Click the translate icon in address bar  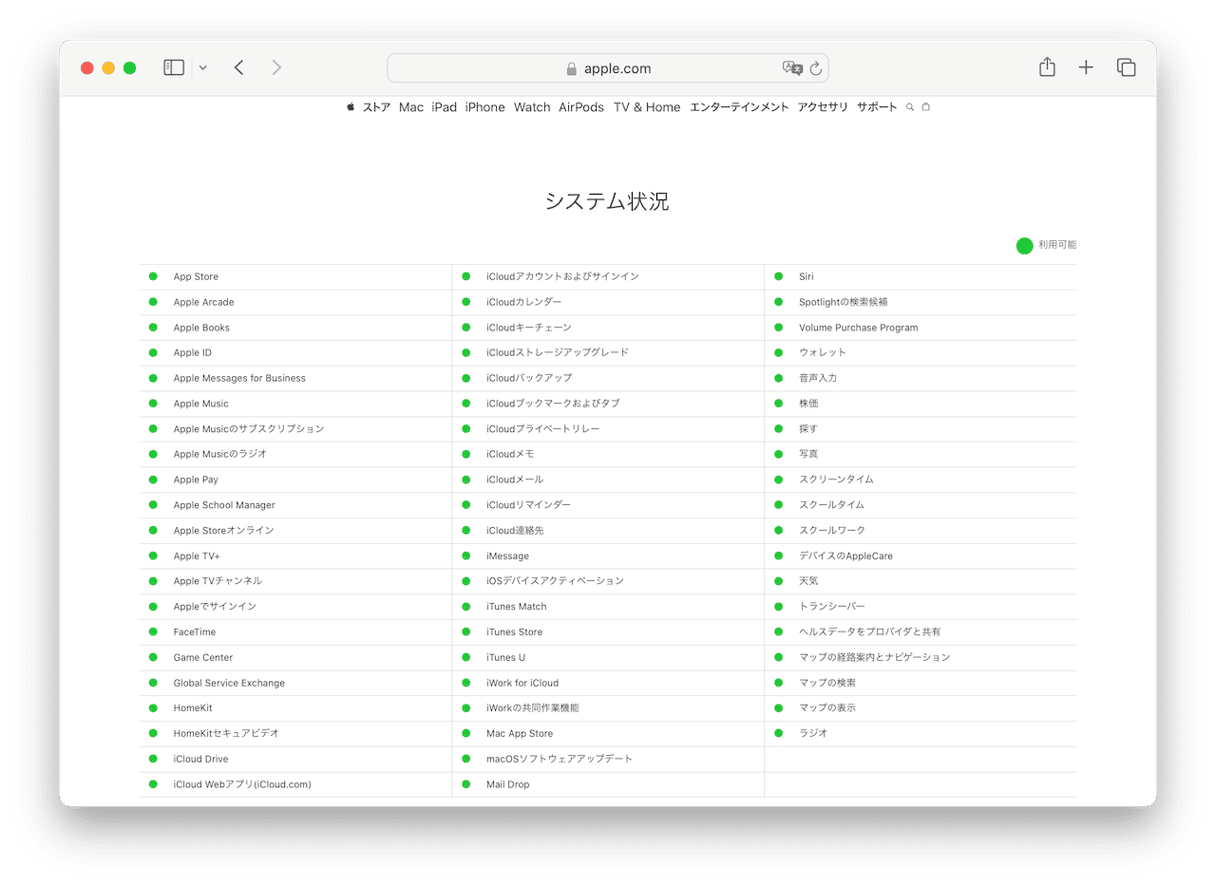[792, 68]
